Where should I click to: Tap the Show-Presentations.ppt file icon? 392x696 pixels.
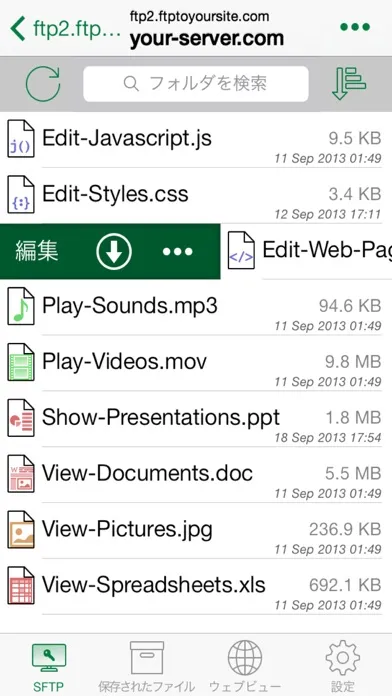[x=21, y=418]
